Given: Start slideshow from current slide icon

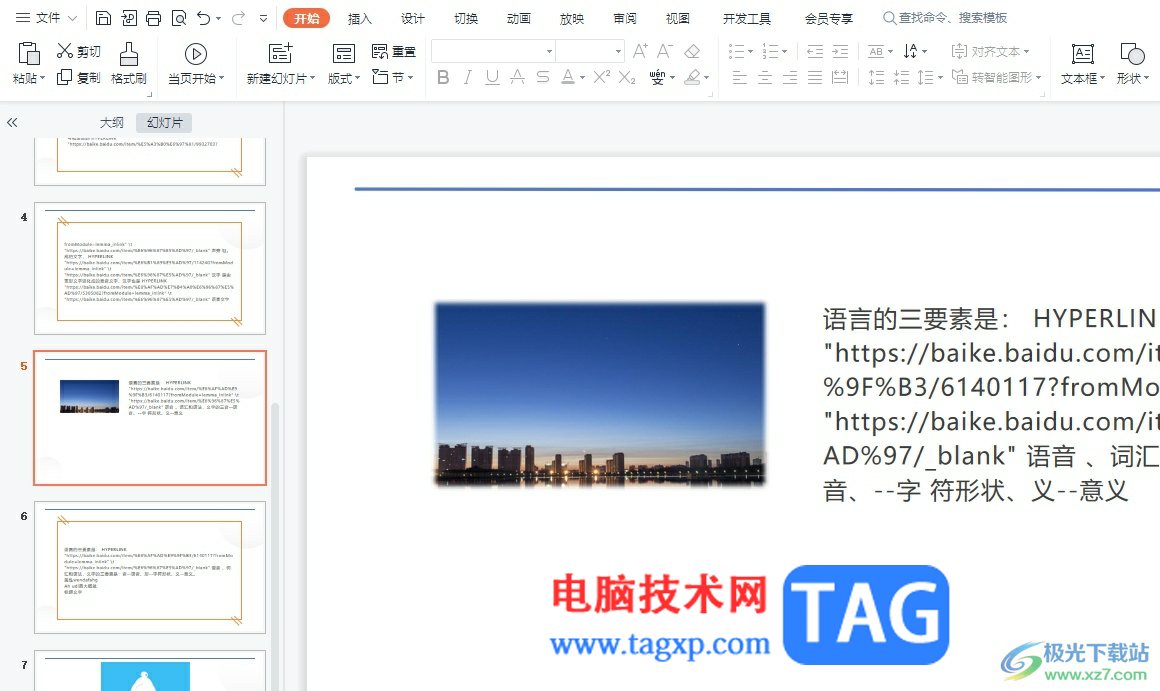Looking at the screenshot, I should coord(195,54).
